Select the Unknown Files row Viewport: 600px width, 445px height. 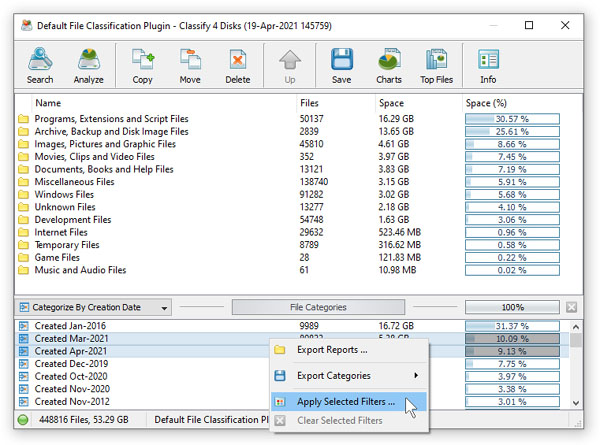pos(298,207)
